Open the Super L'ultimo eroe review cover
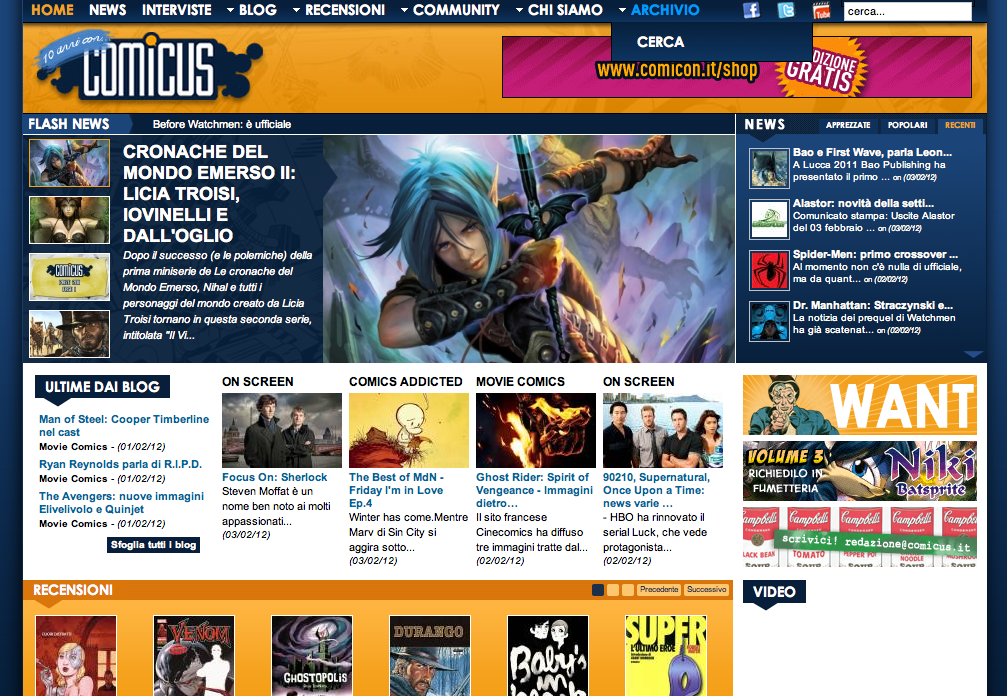The width and height of the screenshot is (1007, 696). (x=666, y=656)
